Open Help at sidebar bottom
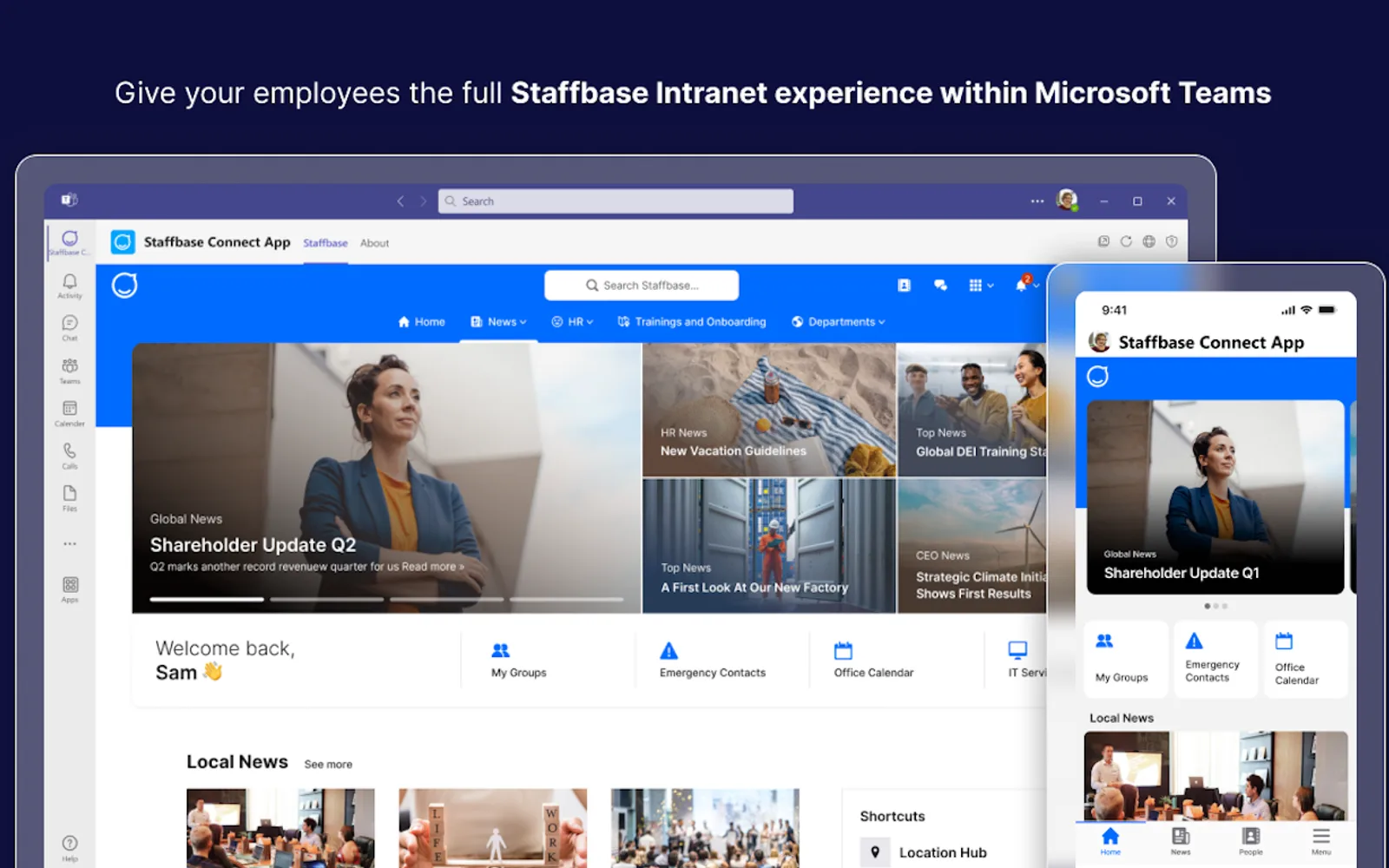Image resolution: width=1389 pixels, height=868 pixels. [x=69, y=848]
